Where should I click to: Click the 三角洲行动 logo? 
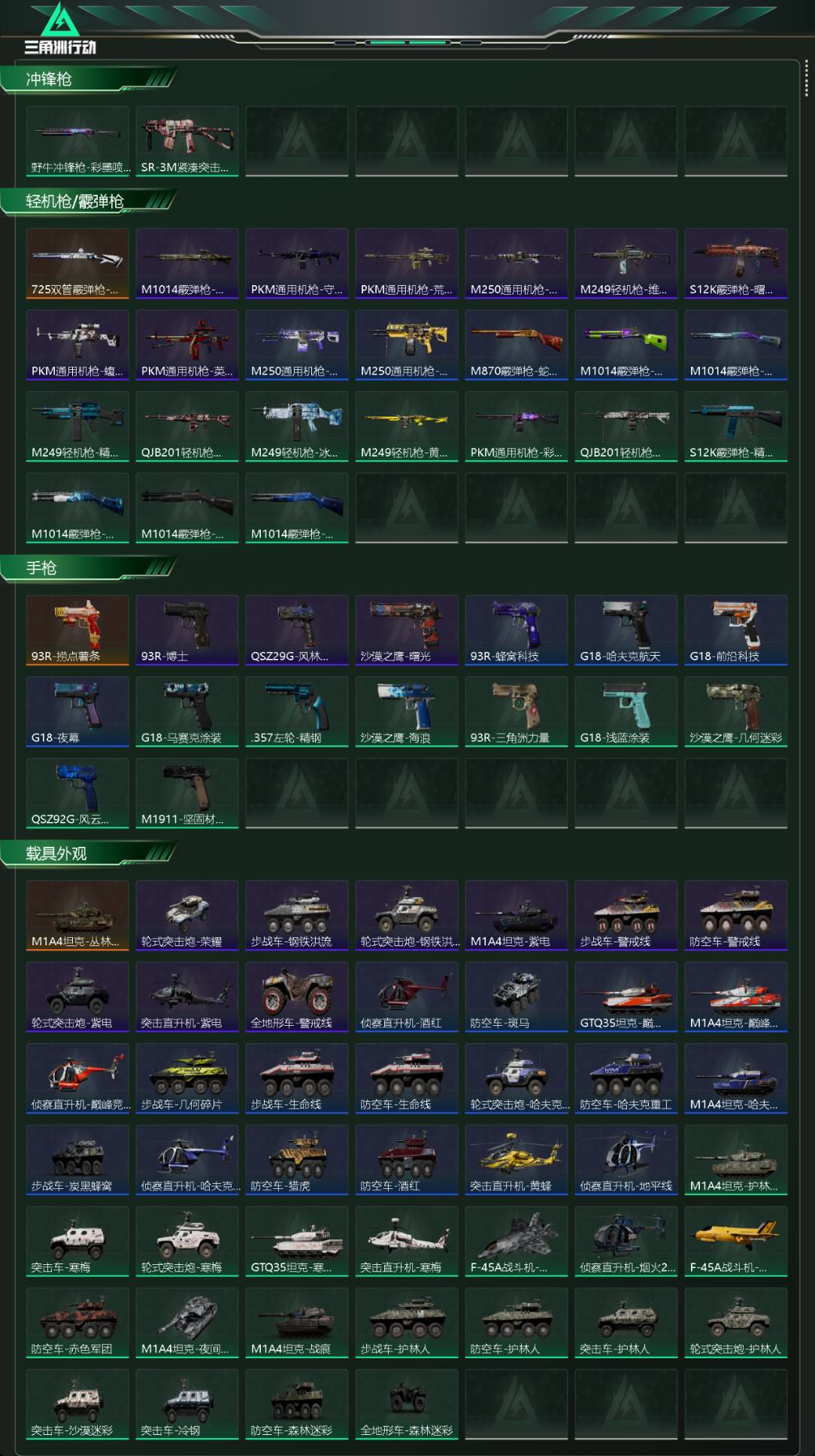click(x=60, y=29)
